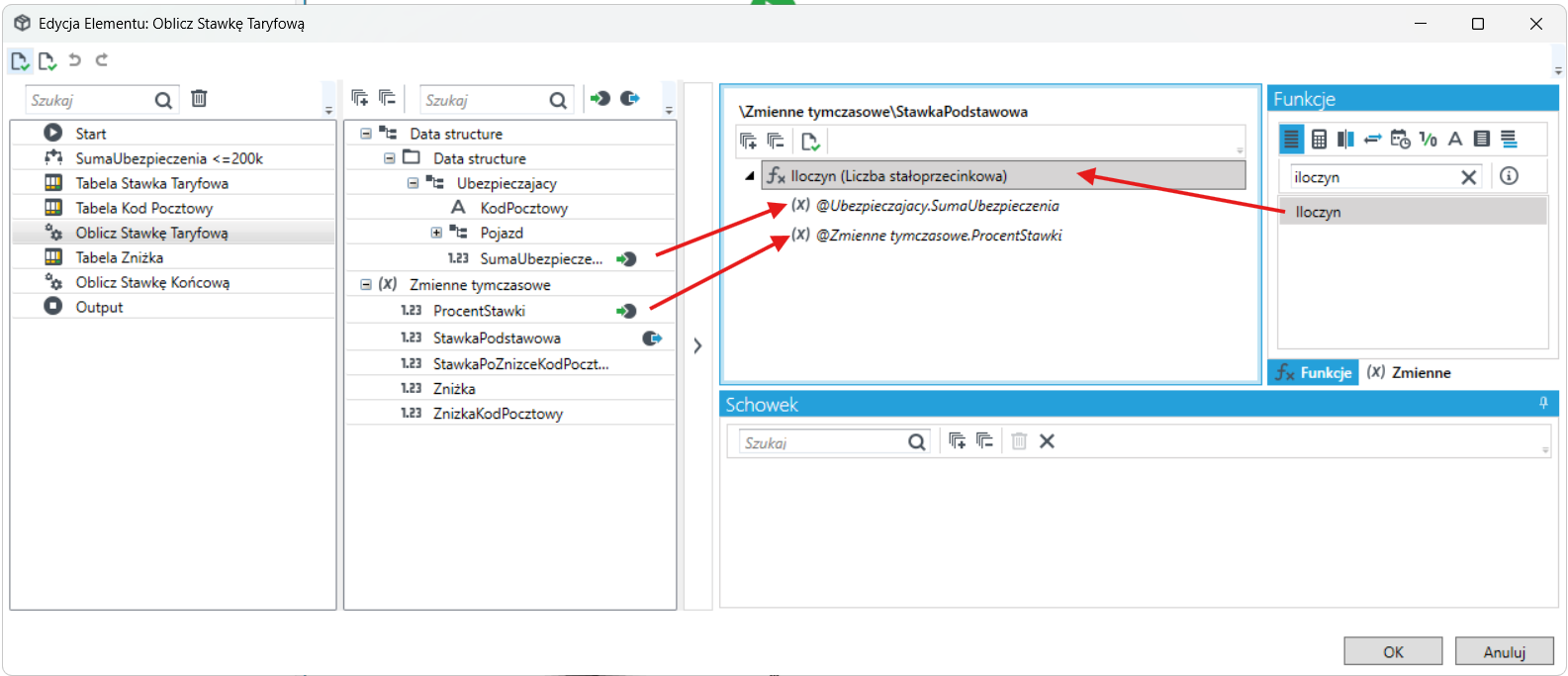Select the letter A text functions category
This screenshot has width=1568, height=676.
point(1455,140)
